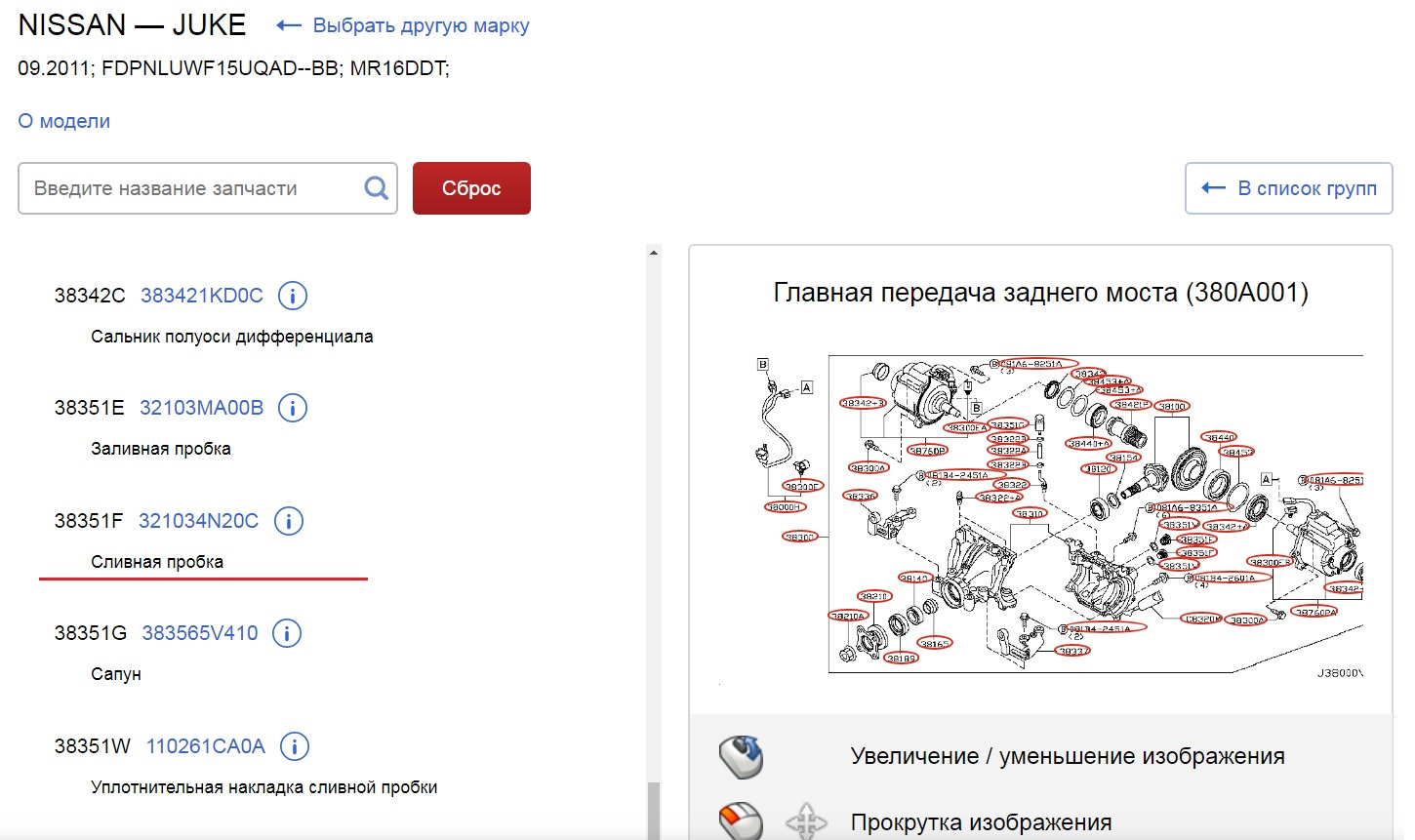Click the magnifier icon in the search field
1415x840 pixels.
(x=375, y=186)
